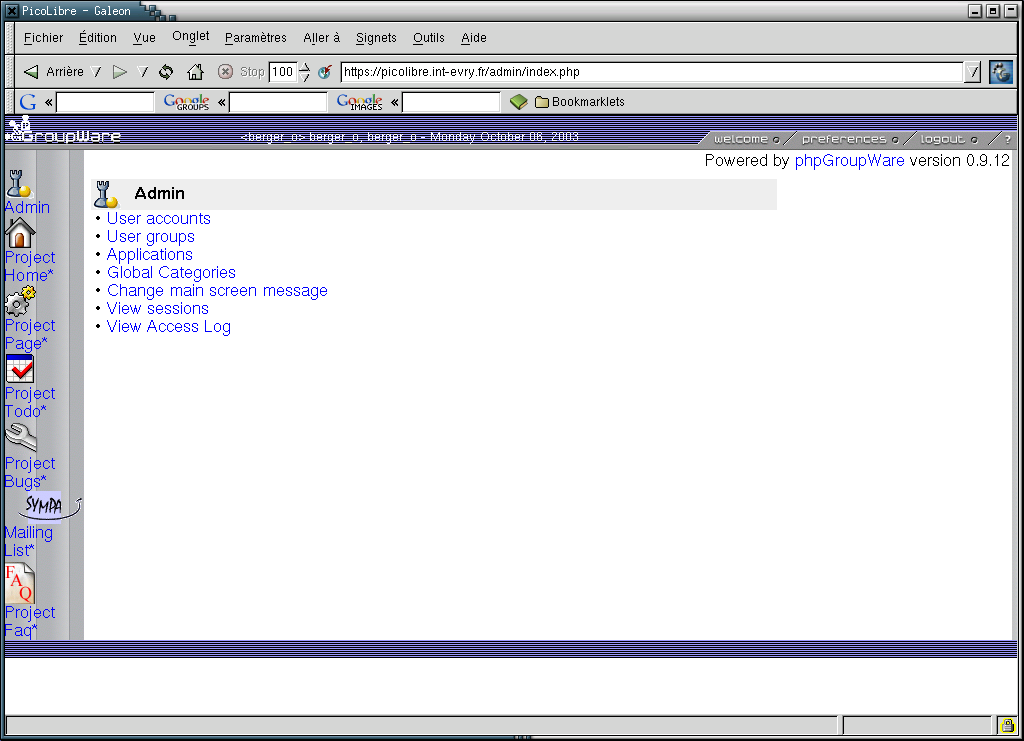Go to the browser Home icon
The width and height of the screenshot is (1024, 741).
pyautogui.click(x=195, y=72)
